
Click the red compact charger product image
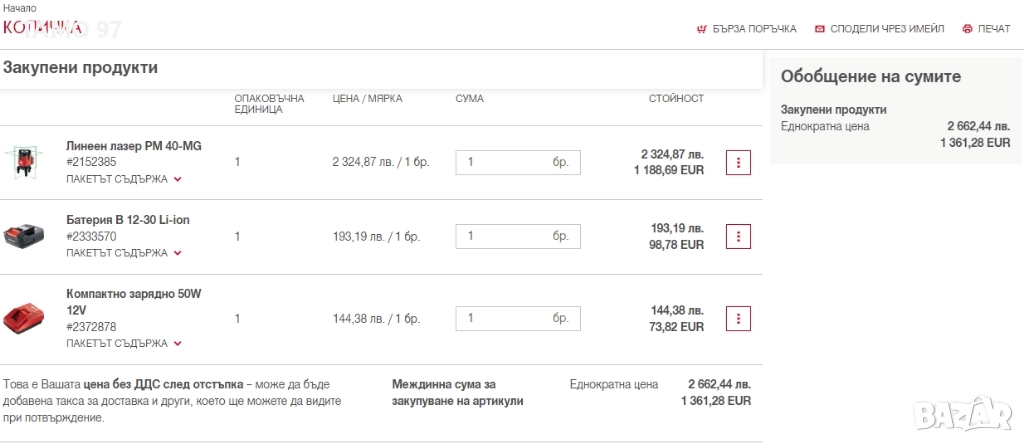[x=24, y=319]
